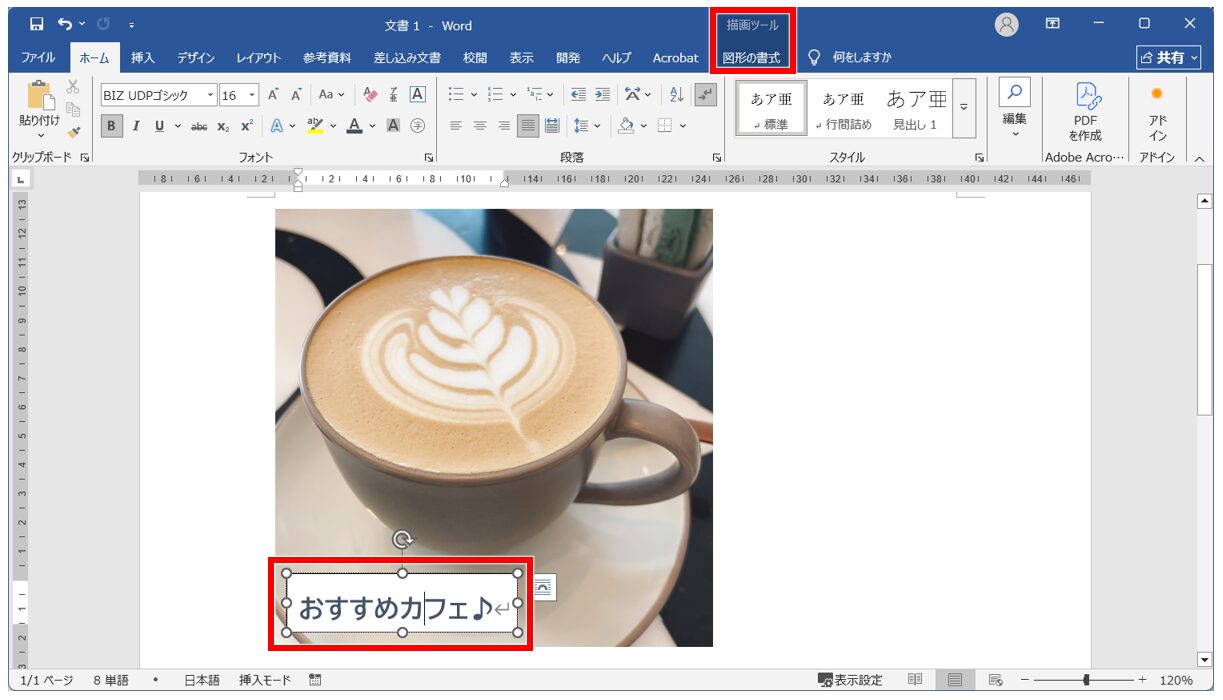This screenshot has height=700, width=1223.
Task: Switch to the レイアウト tab
Action: click(259, 58)
